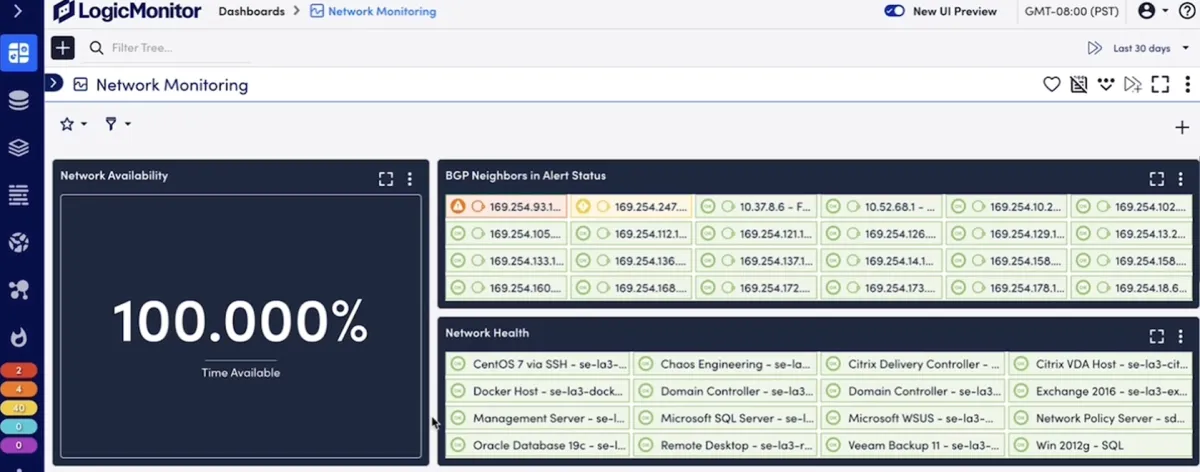Click the yellow alert count badge showing 40
The width and height of the screenshot is (1200, 472).
(x=19, y=408)
